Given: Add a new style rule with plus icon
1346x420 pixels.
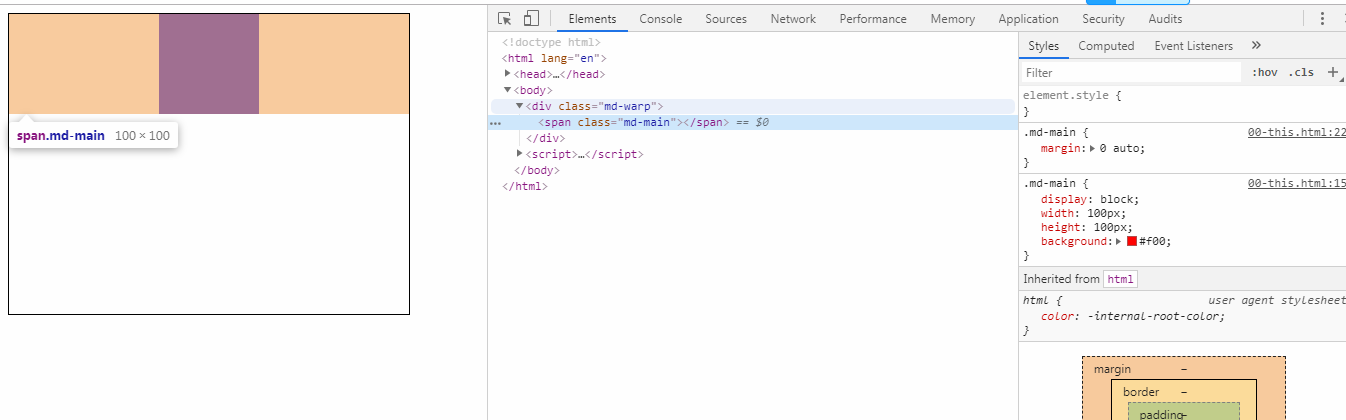Looking at the screenshot, I should point(1332,72).
